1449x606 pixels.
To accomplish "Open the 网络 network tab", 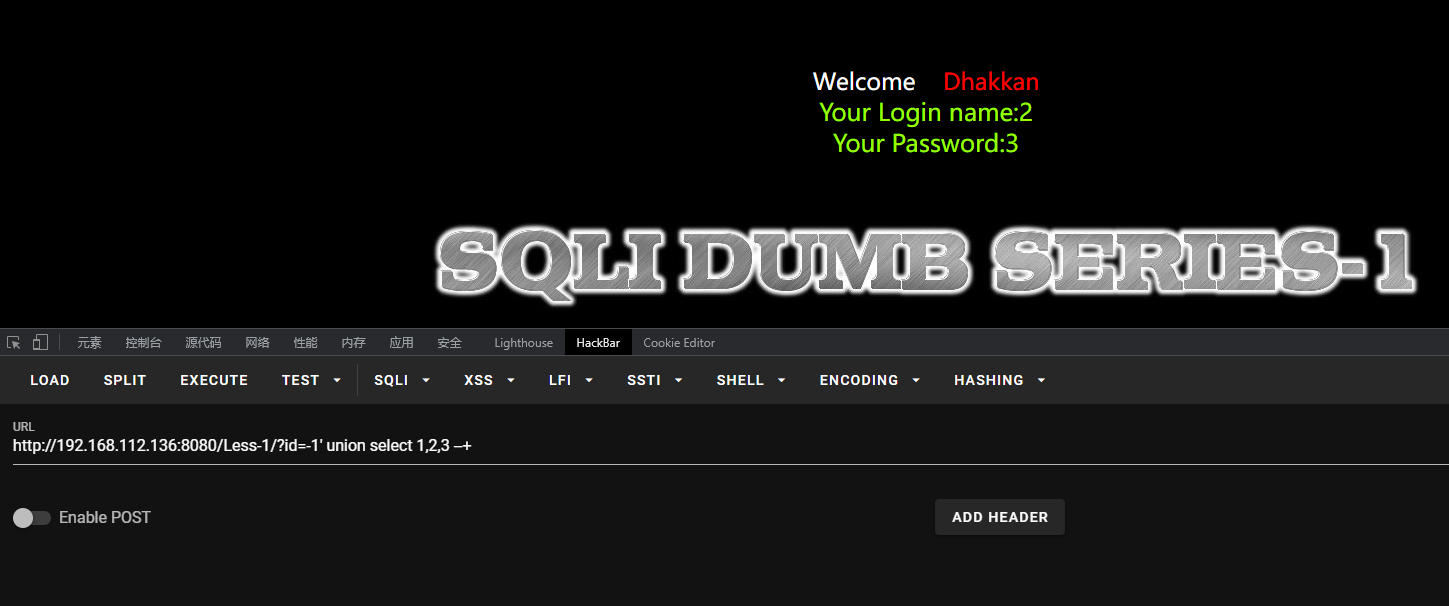I will [257, 342].
